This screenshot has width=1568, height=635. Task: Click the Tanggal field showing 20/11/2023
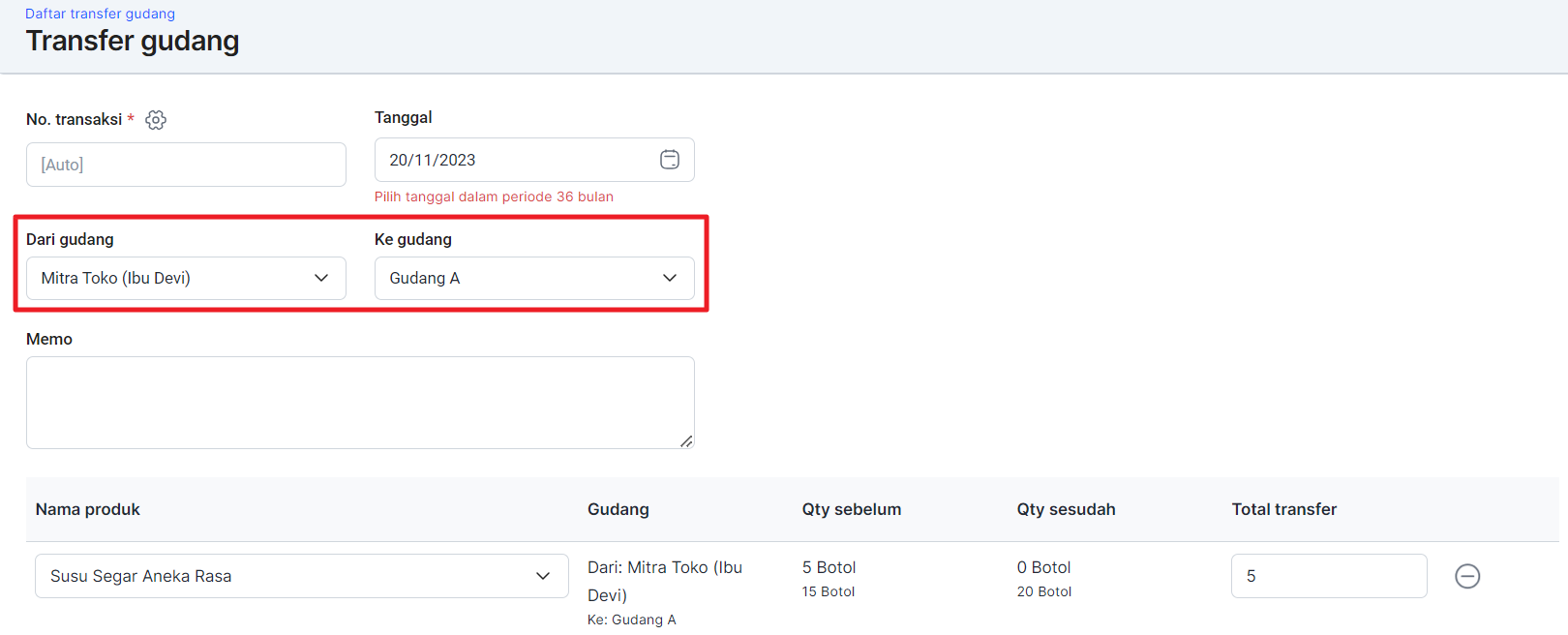[x=534, y=160]
